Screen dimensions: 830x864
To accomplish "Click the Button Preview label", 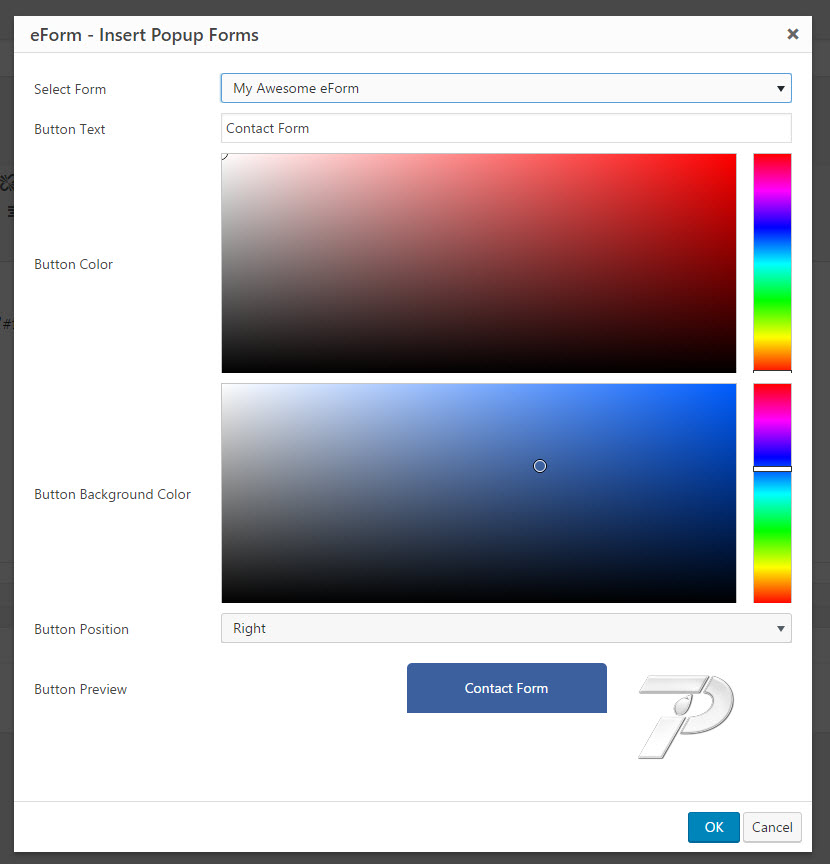I will (x=80, y=689).
